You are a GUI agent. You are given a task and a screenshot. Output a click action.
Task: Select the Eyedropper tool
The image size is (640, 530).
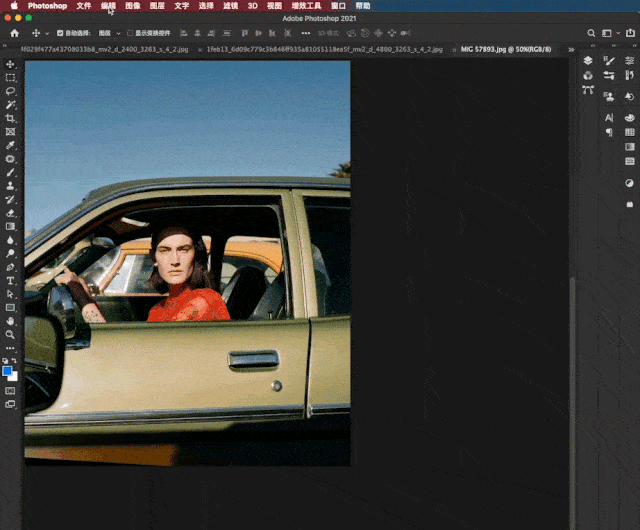(x=10, y=145)
